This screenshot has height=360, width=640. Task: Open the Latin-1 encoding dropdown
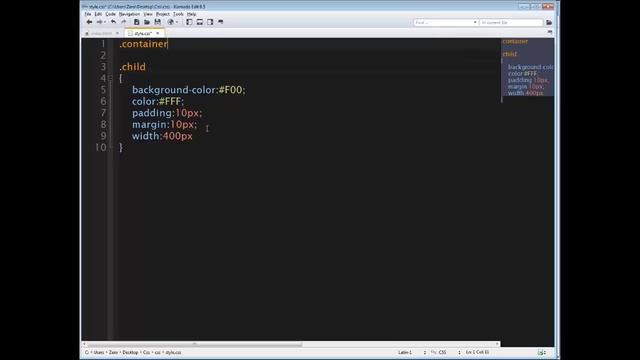click(x=411, y=352)
